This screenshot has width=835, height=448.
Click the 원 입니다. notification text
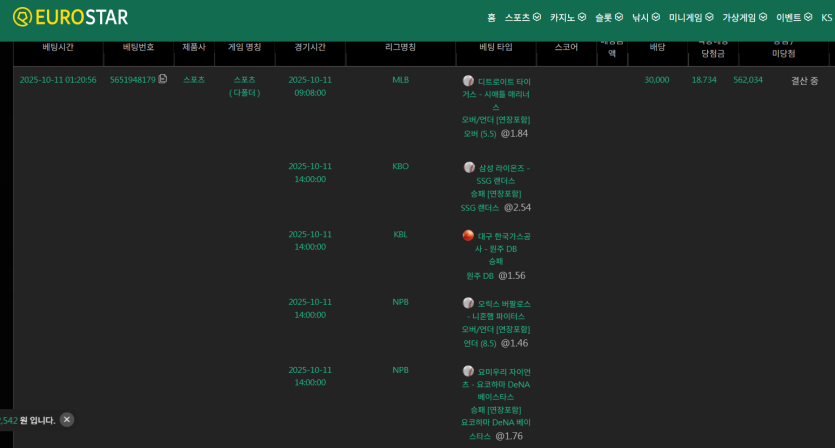pos(37,420)
